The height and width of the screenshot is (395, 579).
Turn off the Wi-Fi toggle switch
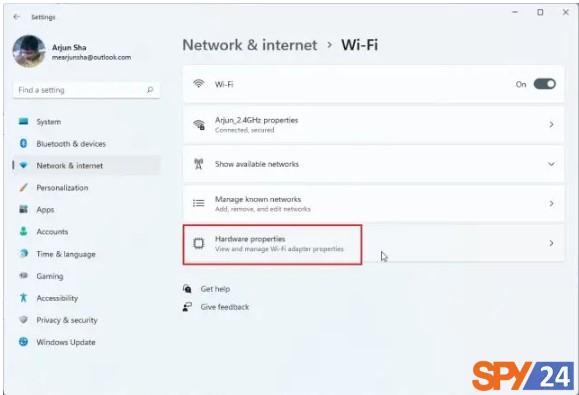pyautogui.click(x=544, y=84)
